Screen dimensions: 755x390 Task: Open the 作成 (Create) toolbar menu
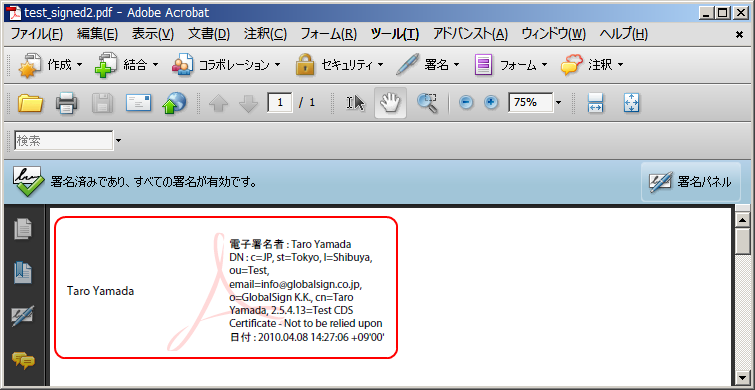click(51, 65)
